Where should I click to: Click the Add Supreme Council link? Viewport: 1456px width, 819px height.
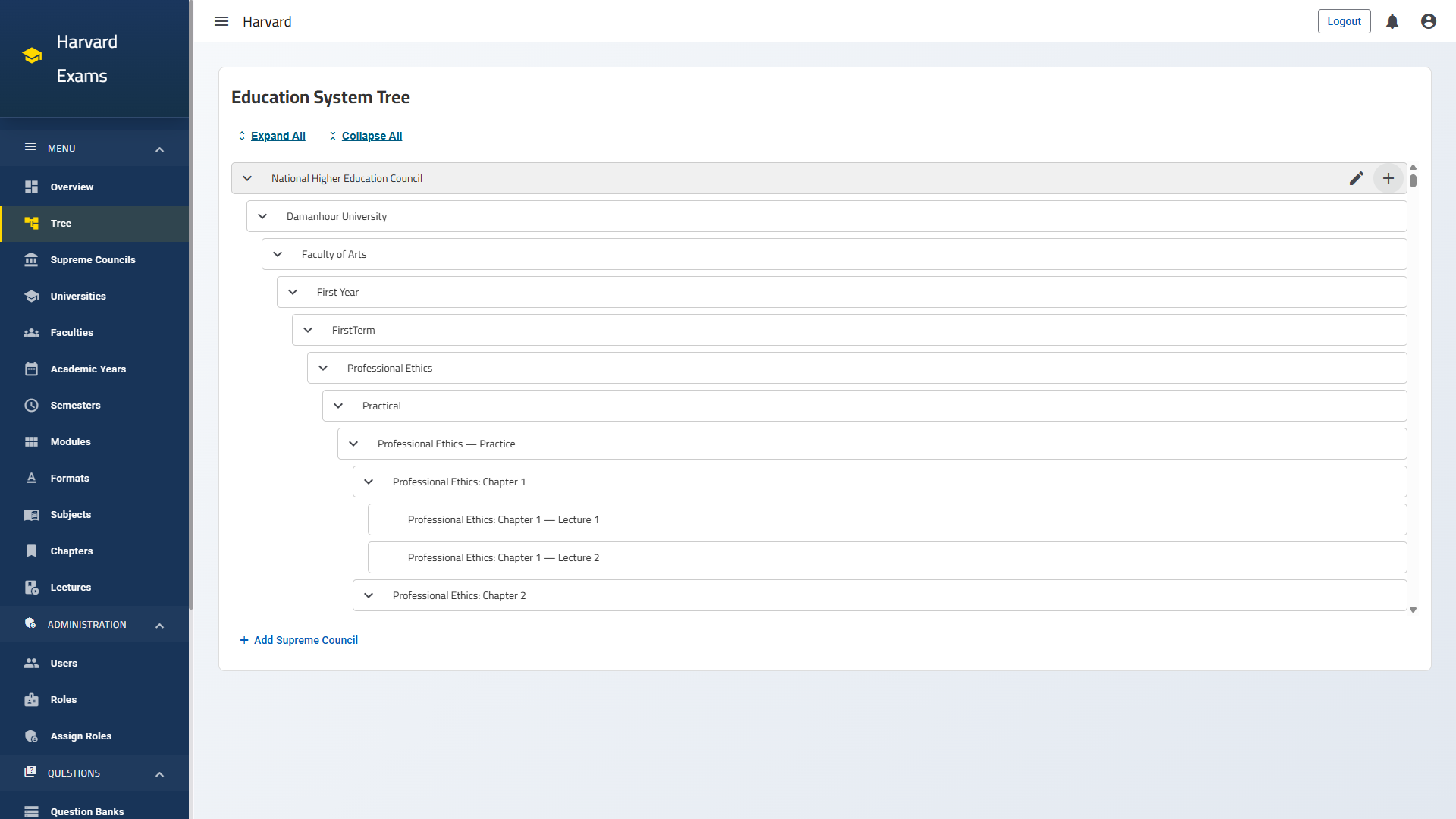299,640
